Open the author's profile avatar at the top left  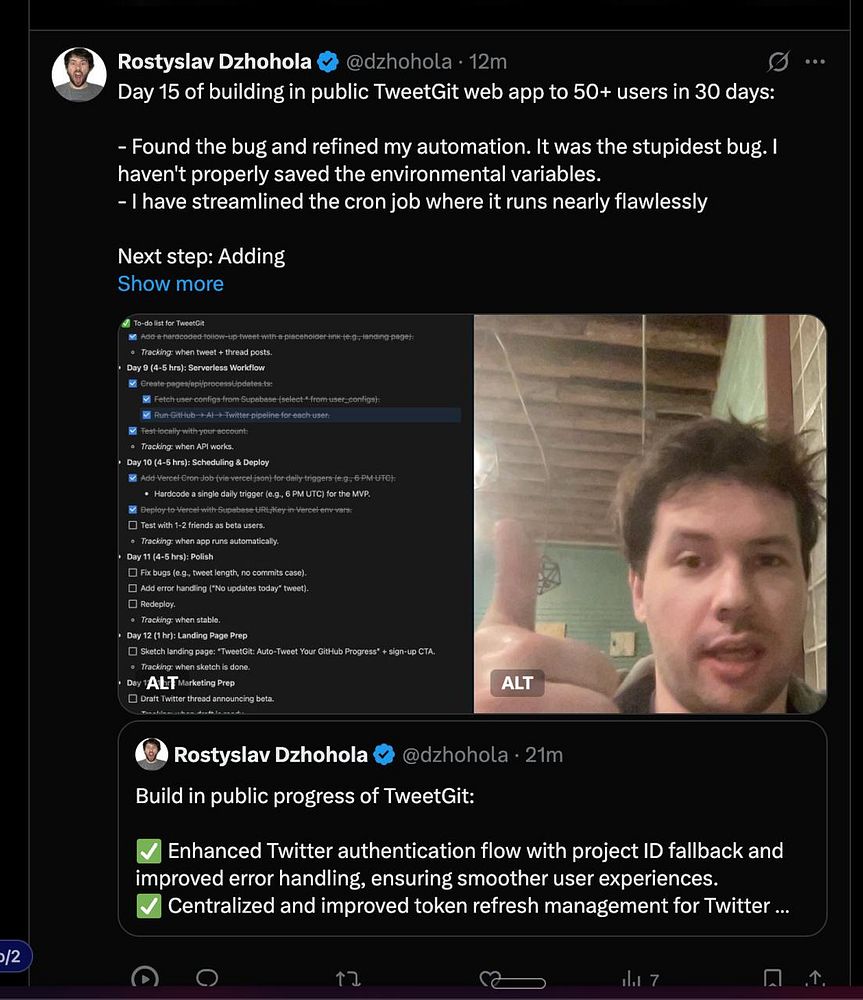79,74
